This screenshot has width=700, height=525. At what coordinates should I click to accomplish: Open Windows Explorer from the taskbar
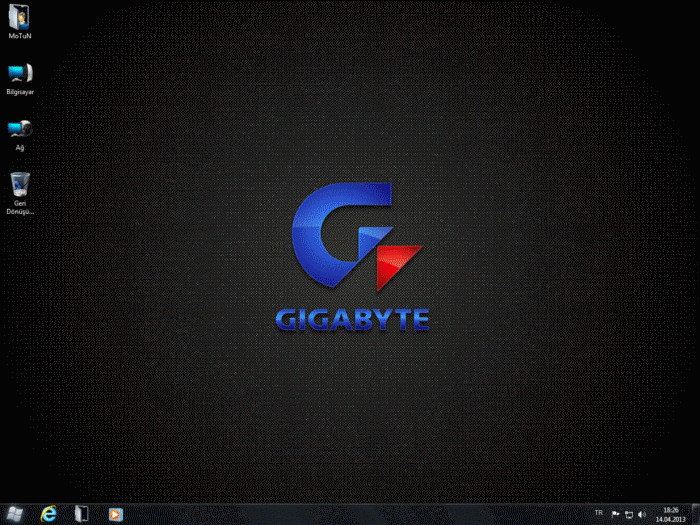(x=81, y=514)
